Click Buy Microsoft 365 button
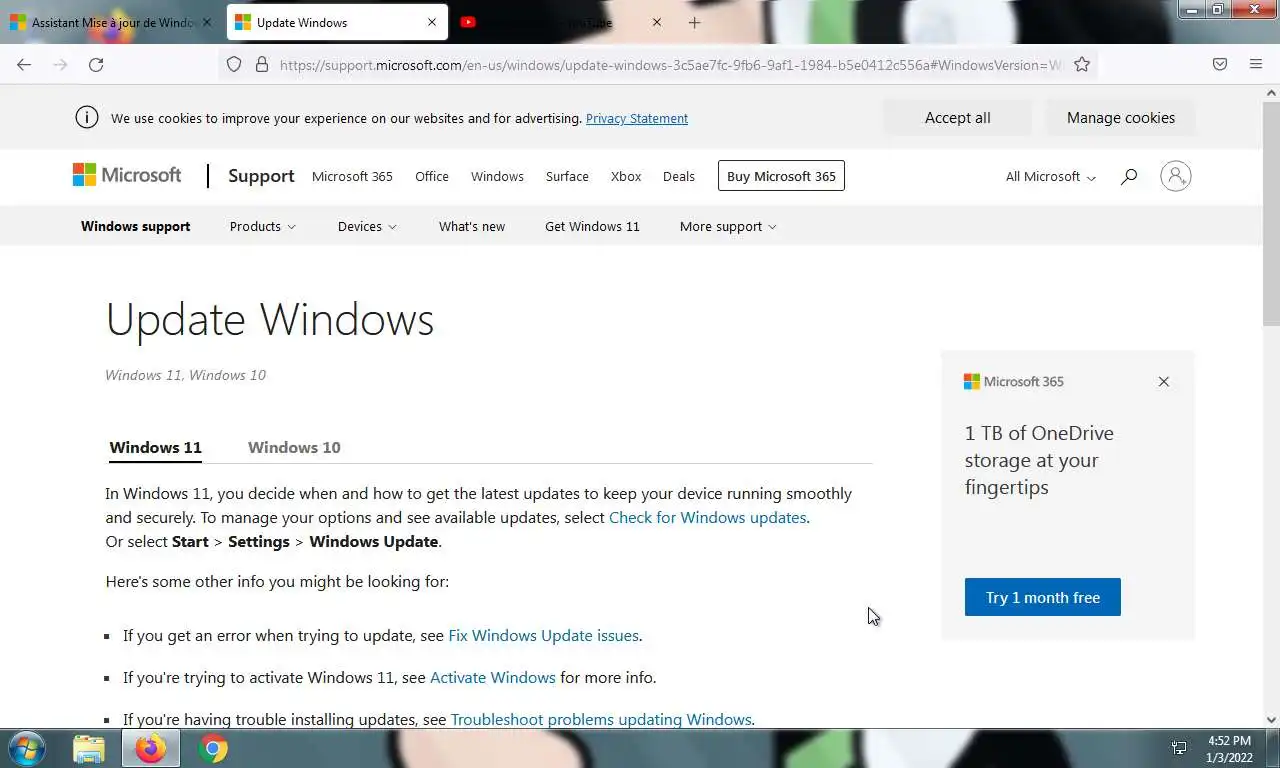 pyautogui.click(x=781, y=176)
